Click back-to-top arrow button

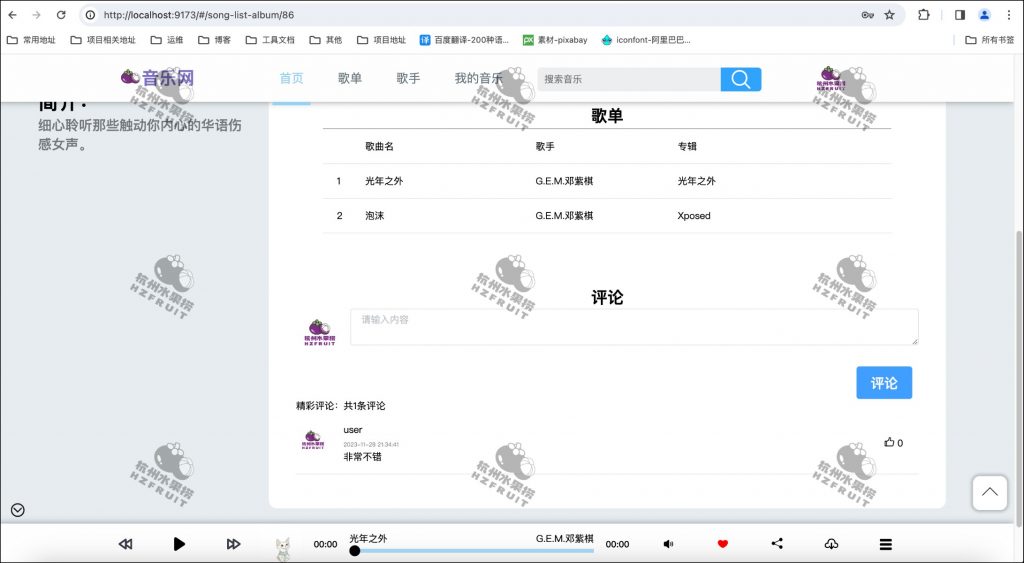989,492
